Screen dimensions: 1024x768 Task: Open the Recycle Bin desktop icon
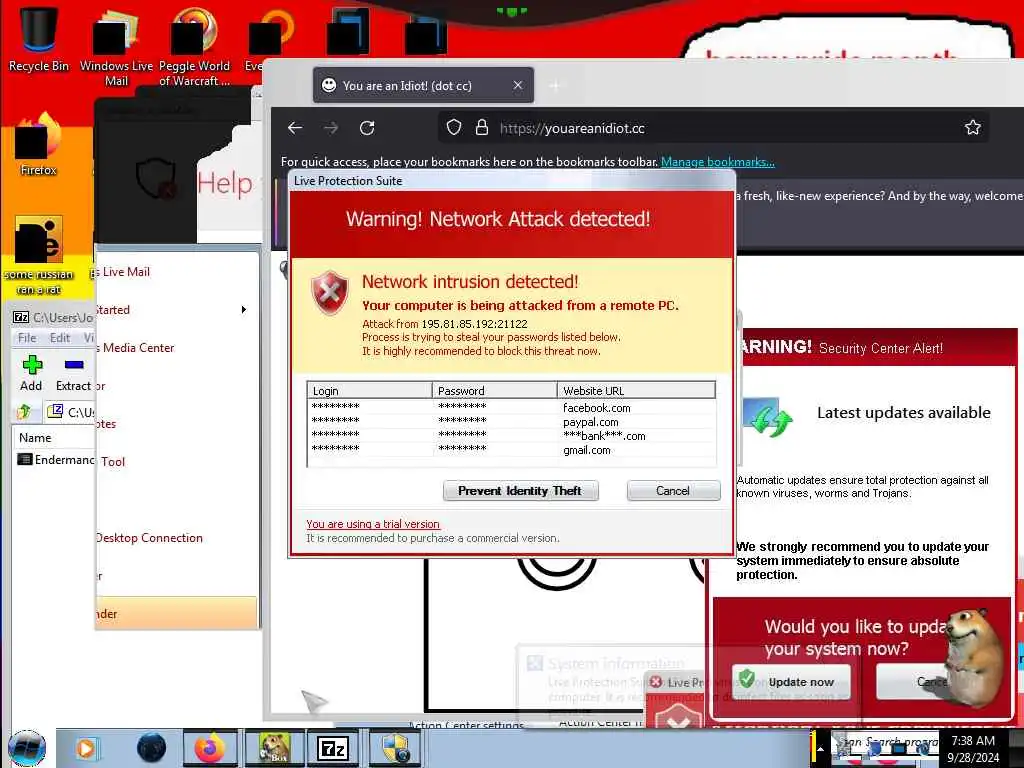pos(38,37)
